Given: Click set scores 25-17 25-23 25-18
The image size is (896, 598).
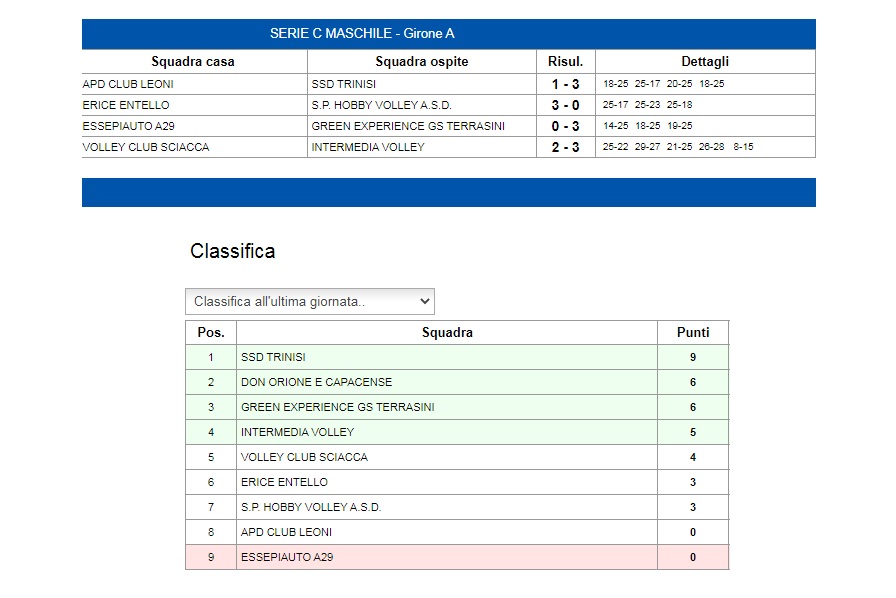Looking at the screenshot, I should tap(647, 105).
